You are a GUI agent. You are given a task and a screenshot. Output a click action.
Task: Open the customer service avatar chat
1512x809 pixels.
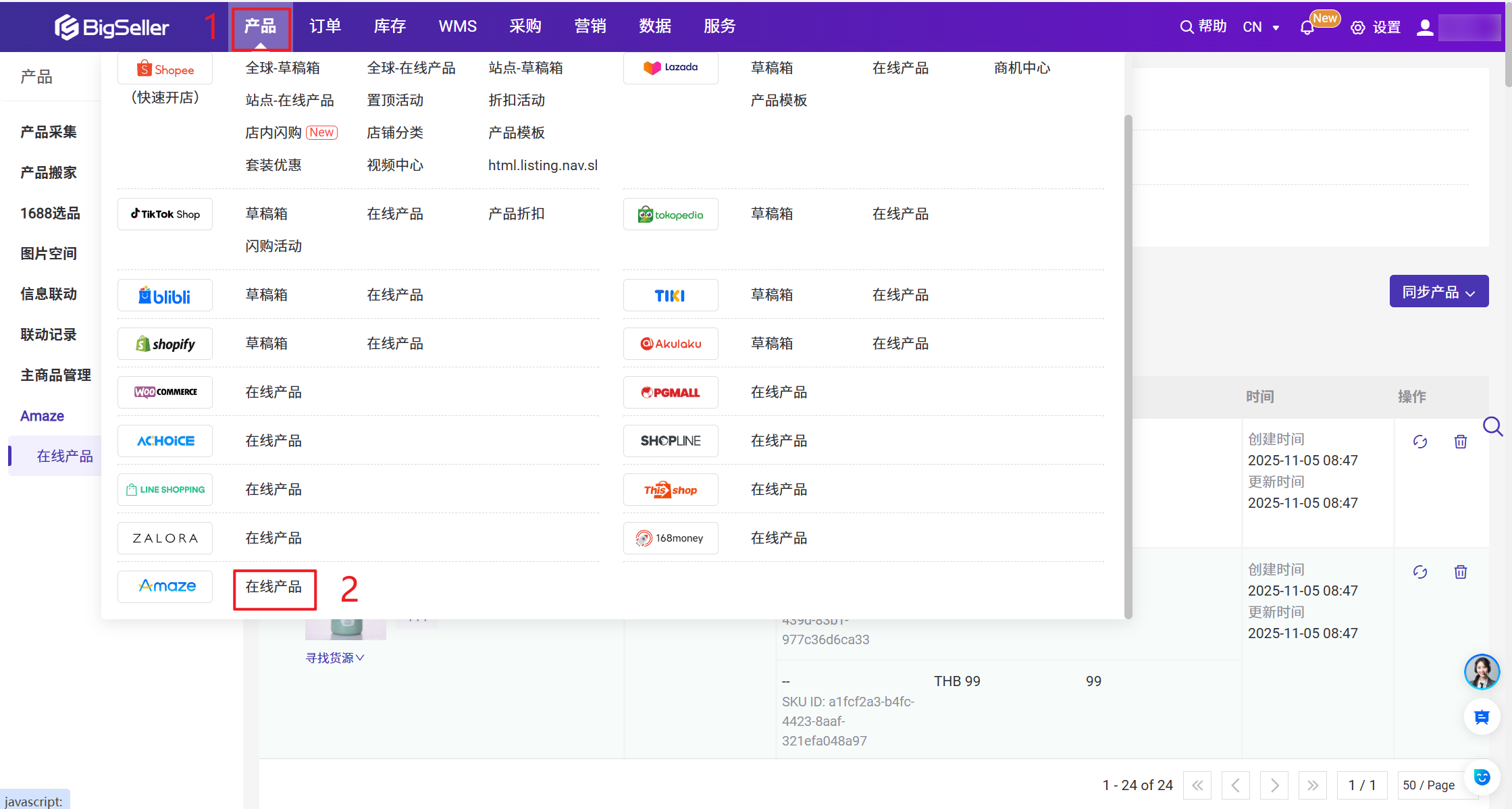(1482, 672)
